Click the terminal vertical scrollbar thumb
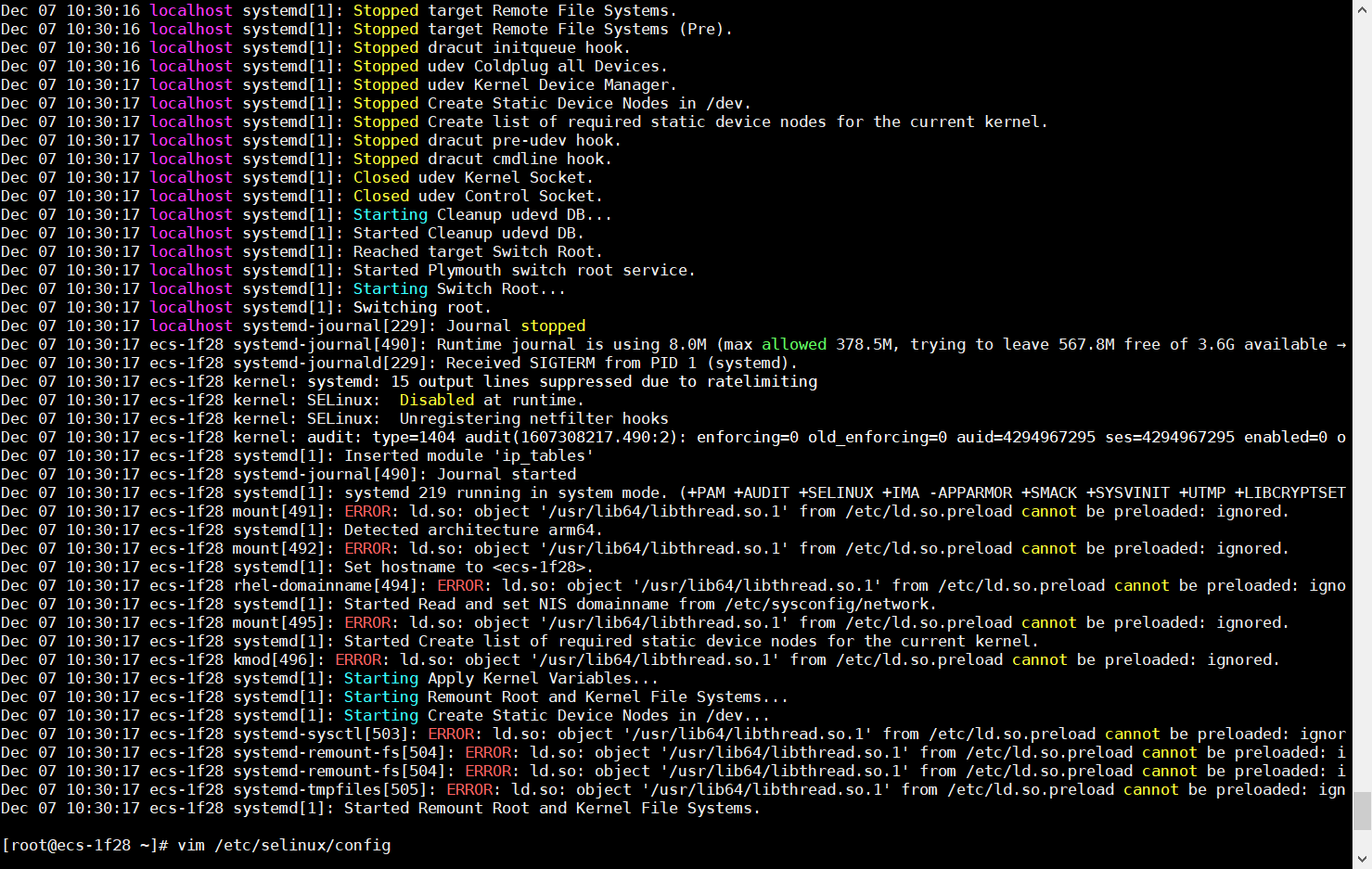1372x869 pixels. pos(1362,811)
